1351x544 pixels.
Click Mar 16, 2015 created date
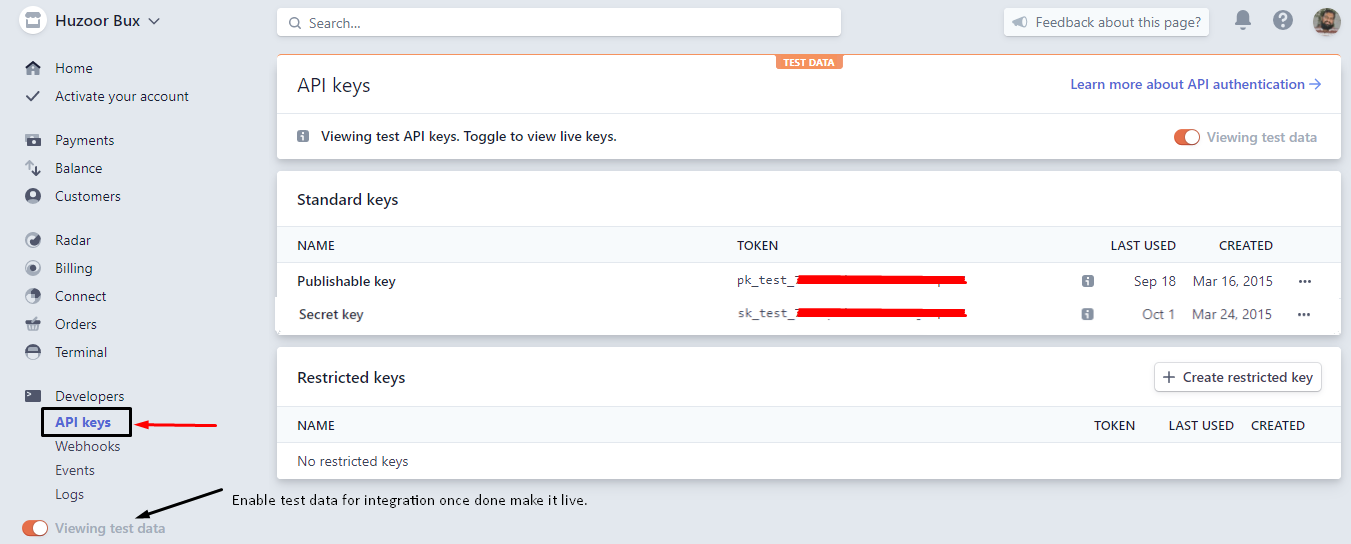1232,281
